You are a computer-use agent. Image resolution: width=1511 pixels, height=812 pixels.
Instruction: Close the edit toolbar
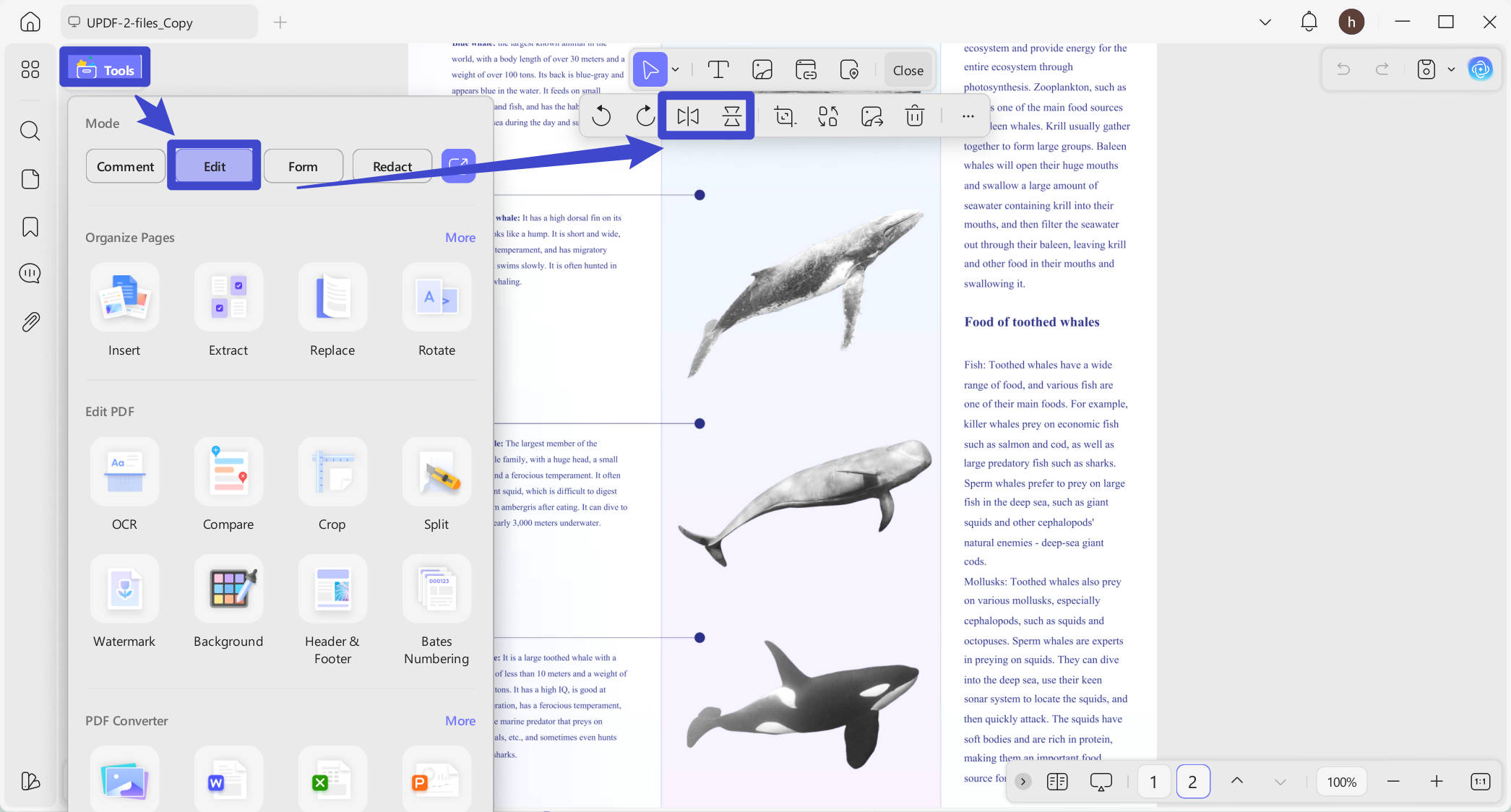[x=908, y=70]
